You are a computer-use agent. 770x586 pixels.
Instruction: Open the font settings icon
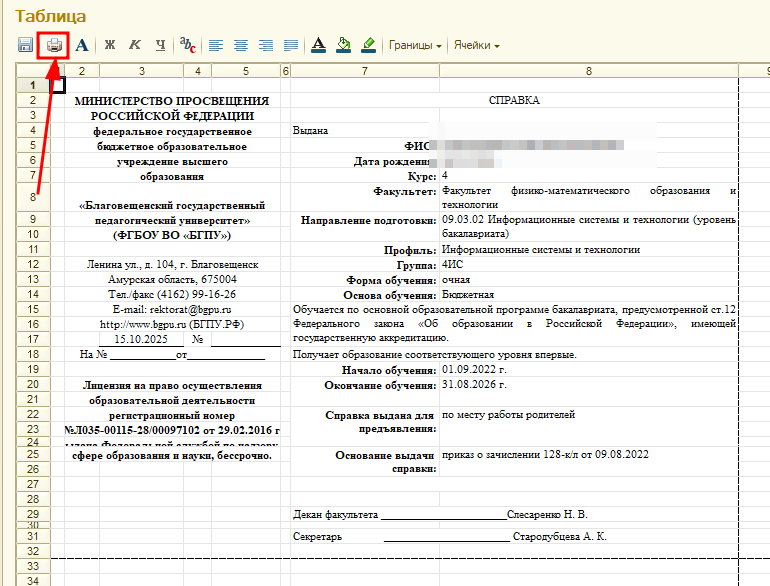point(81,45)
